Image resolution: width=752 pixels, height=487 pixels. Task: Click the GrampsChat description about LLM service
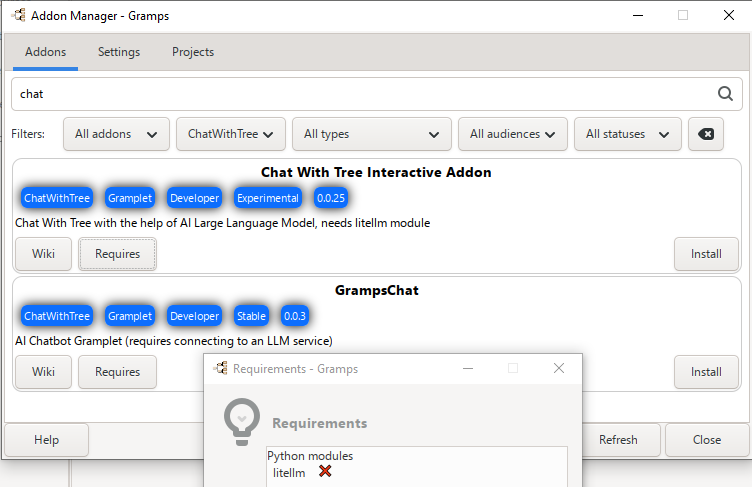(x=174, y=341)
